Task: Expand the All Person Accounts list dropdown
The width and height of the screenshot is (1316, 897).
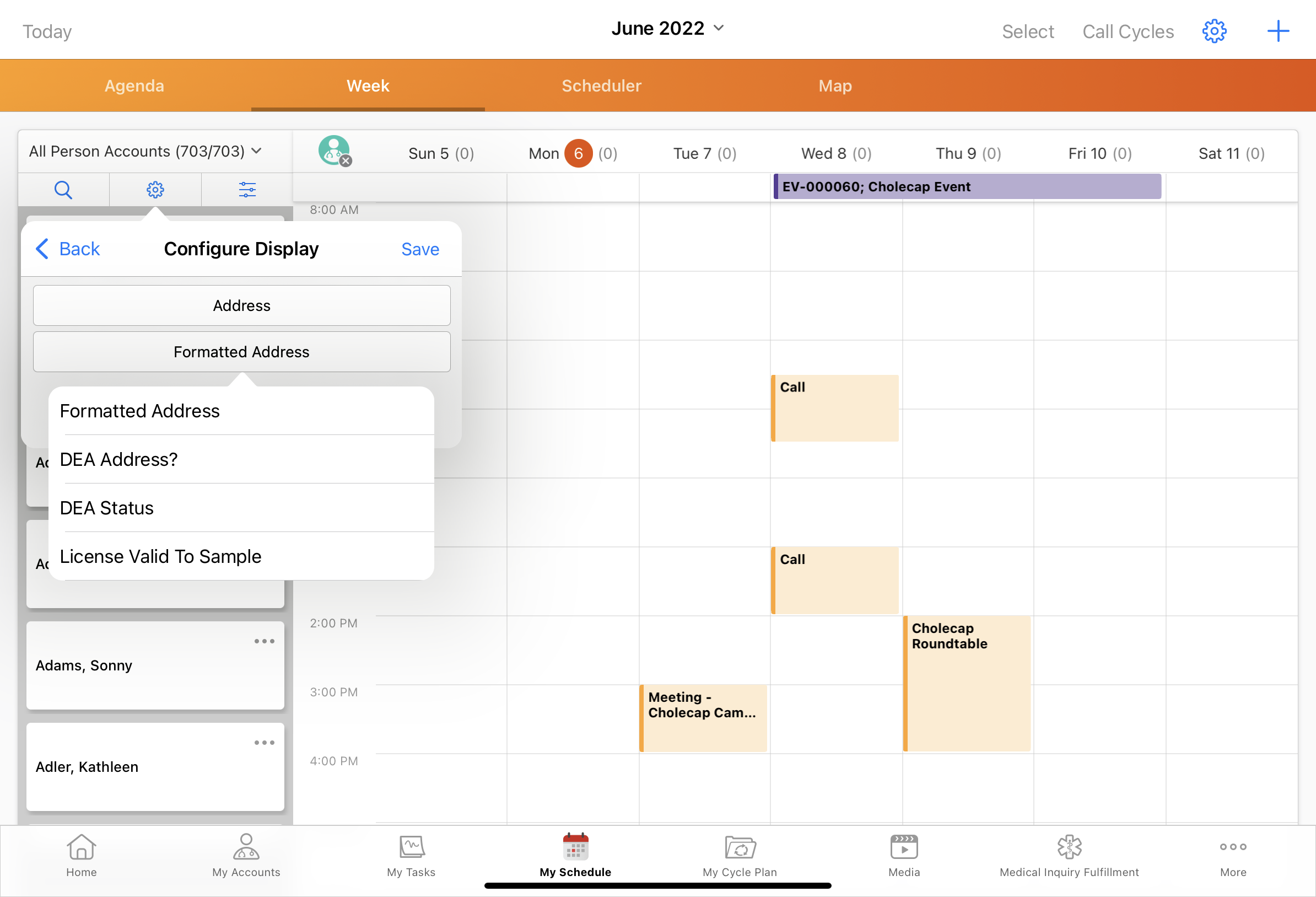Action: [145, 151]
